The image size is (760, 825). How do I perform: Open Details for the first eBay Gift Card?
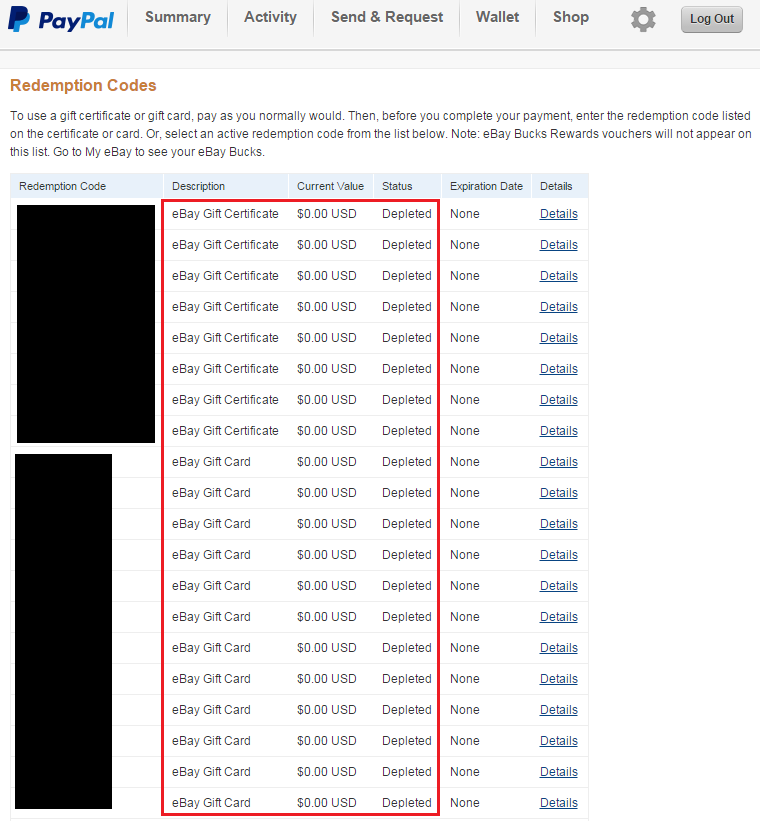coord(558,462)
